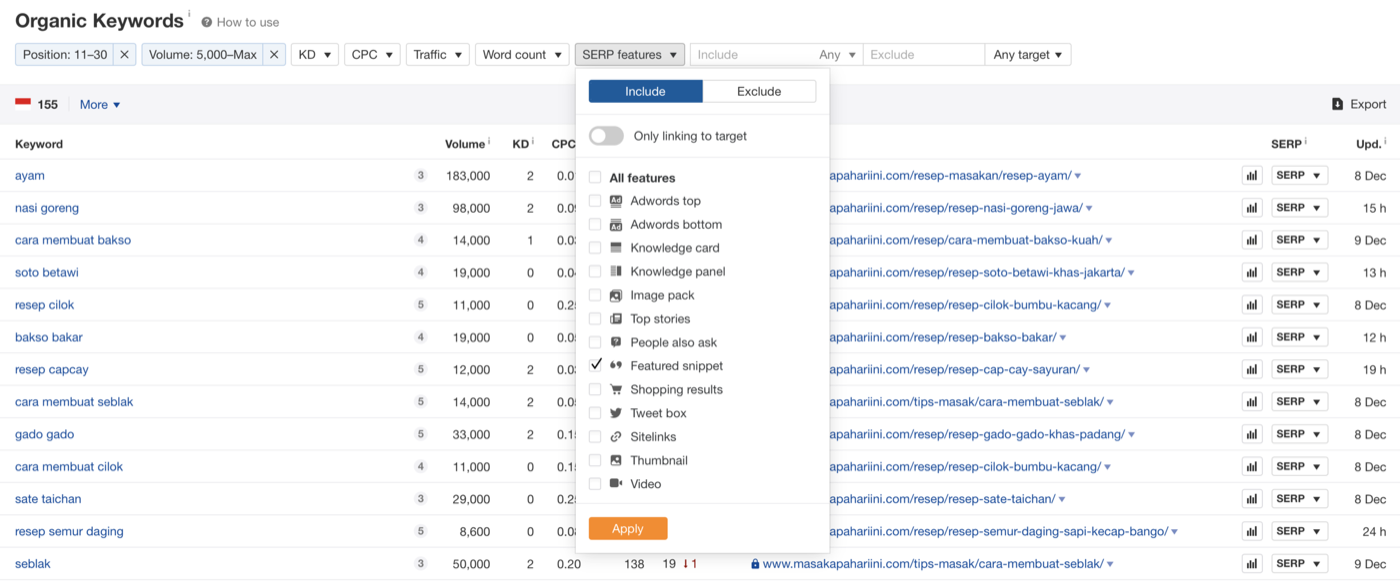Click the Exclude keywords input field

point(924,55)
